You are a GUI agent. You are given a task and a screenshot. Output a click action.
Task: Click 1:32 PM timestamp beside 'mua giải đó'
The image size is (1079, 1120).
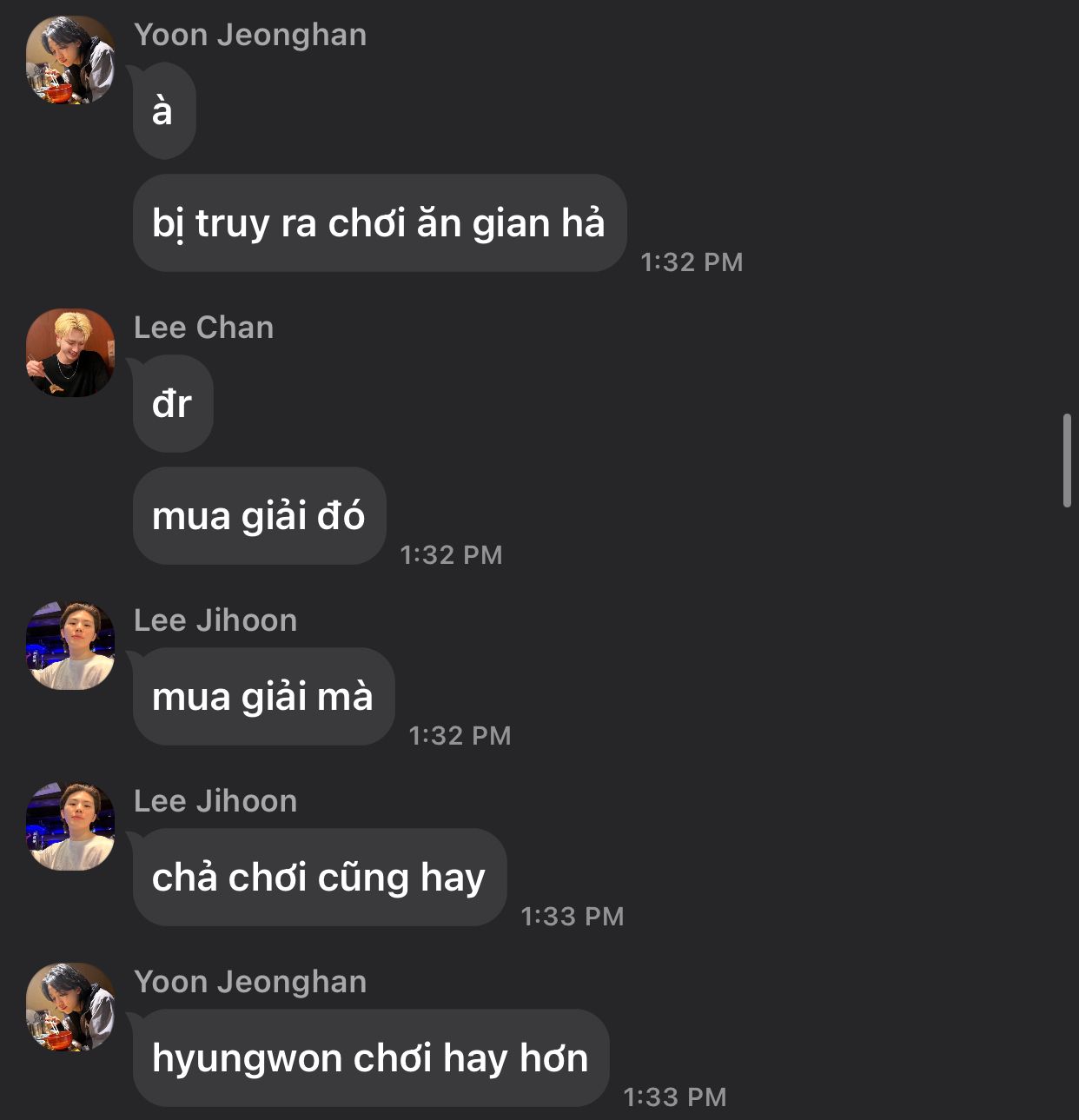451,555
